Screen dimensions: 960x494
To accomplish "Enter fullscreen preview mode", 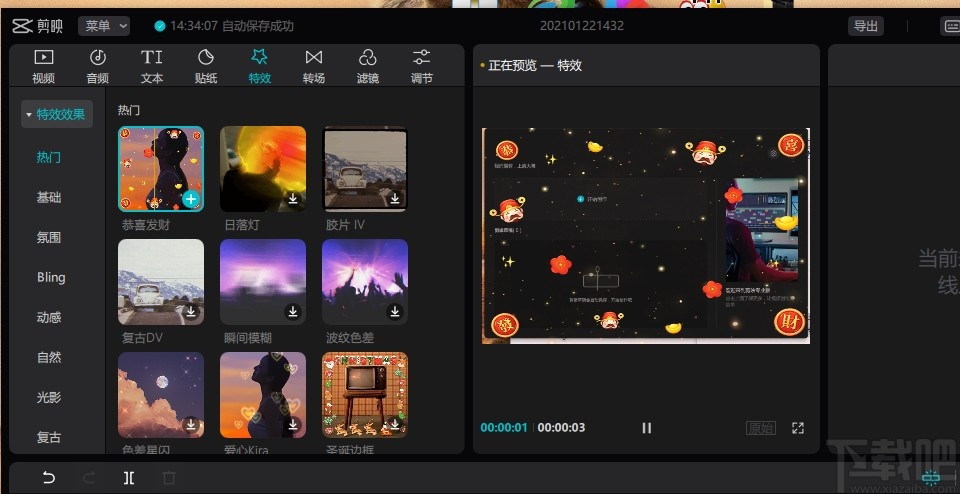I will point(798,428).
